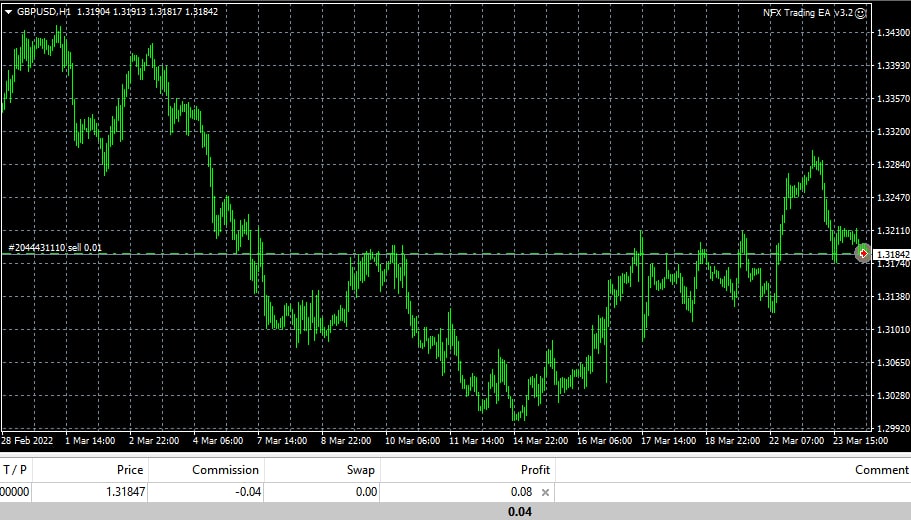Sort by the Price column header
Image resolution: width=911 pixels, height=520 pixels.
point(130,469)
